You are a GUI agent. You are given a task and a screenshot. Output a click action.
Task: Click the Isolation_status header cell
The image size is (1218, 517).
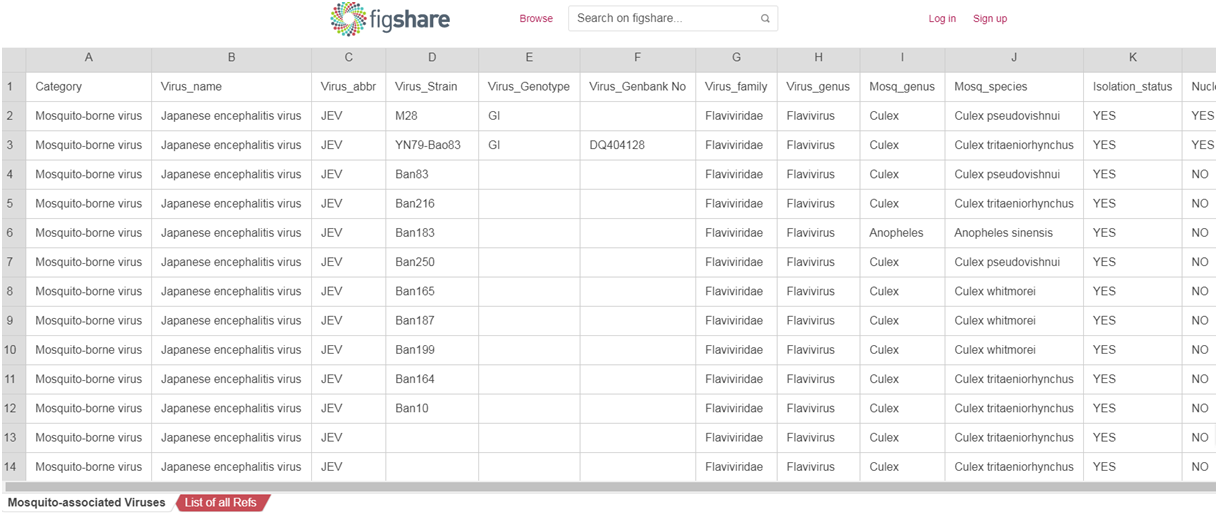point(1132,87)
